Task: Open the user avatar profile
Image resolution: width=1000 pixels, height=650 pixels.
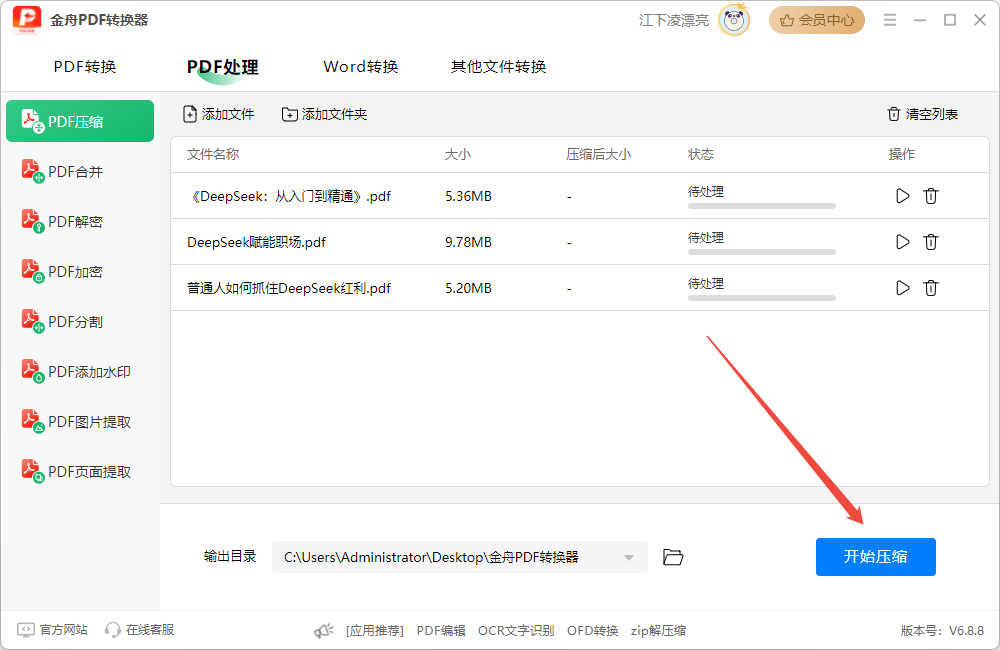Action: (734, 20)
